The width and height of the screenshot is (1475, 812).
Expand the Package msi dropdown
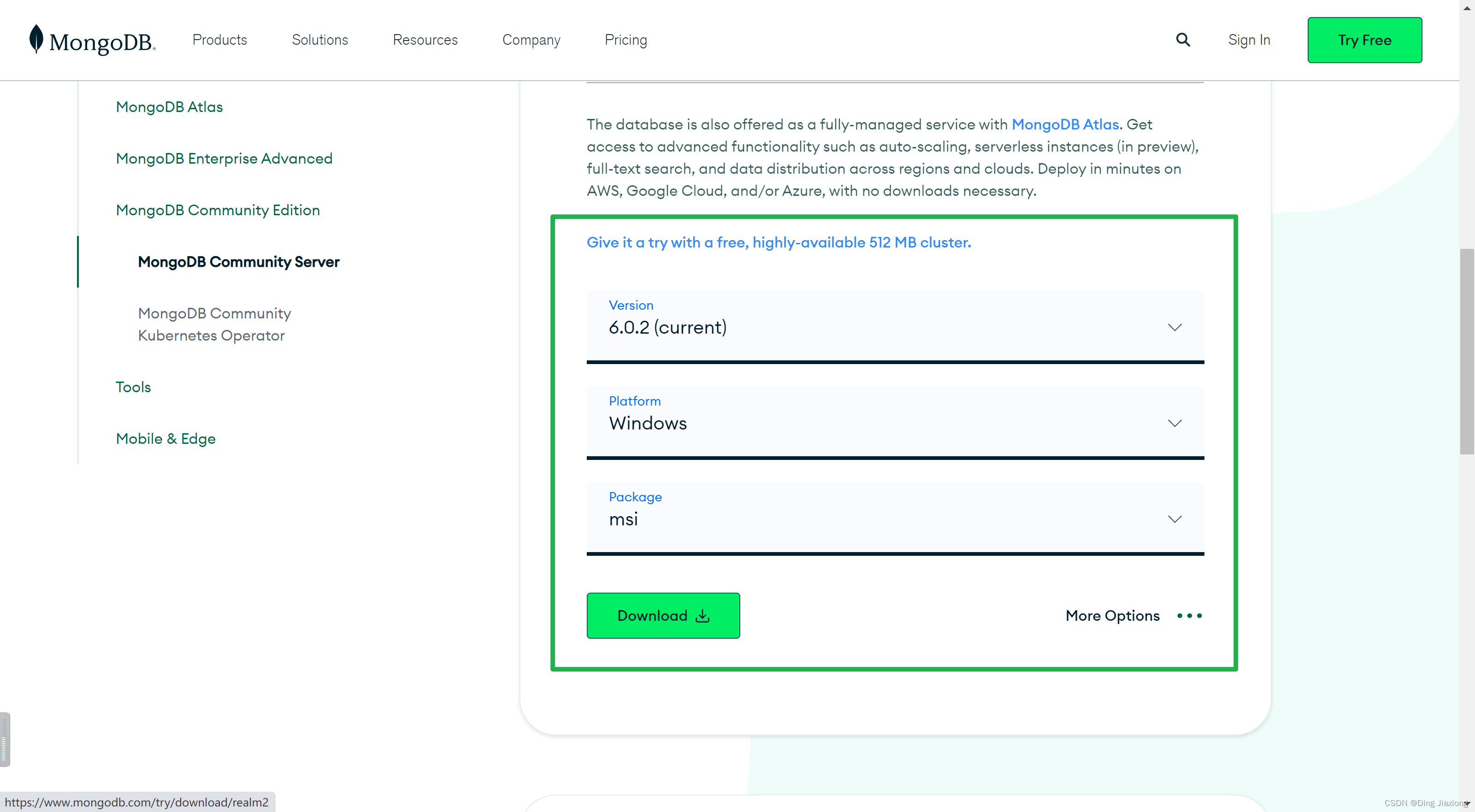895,518
